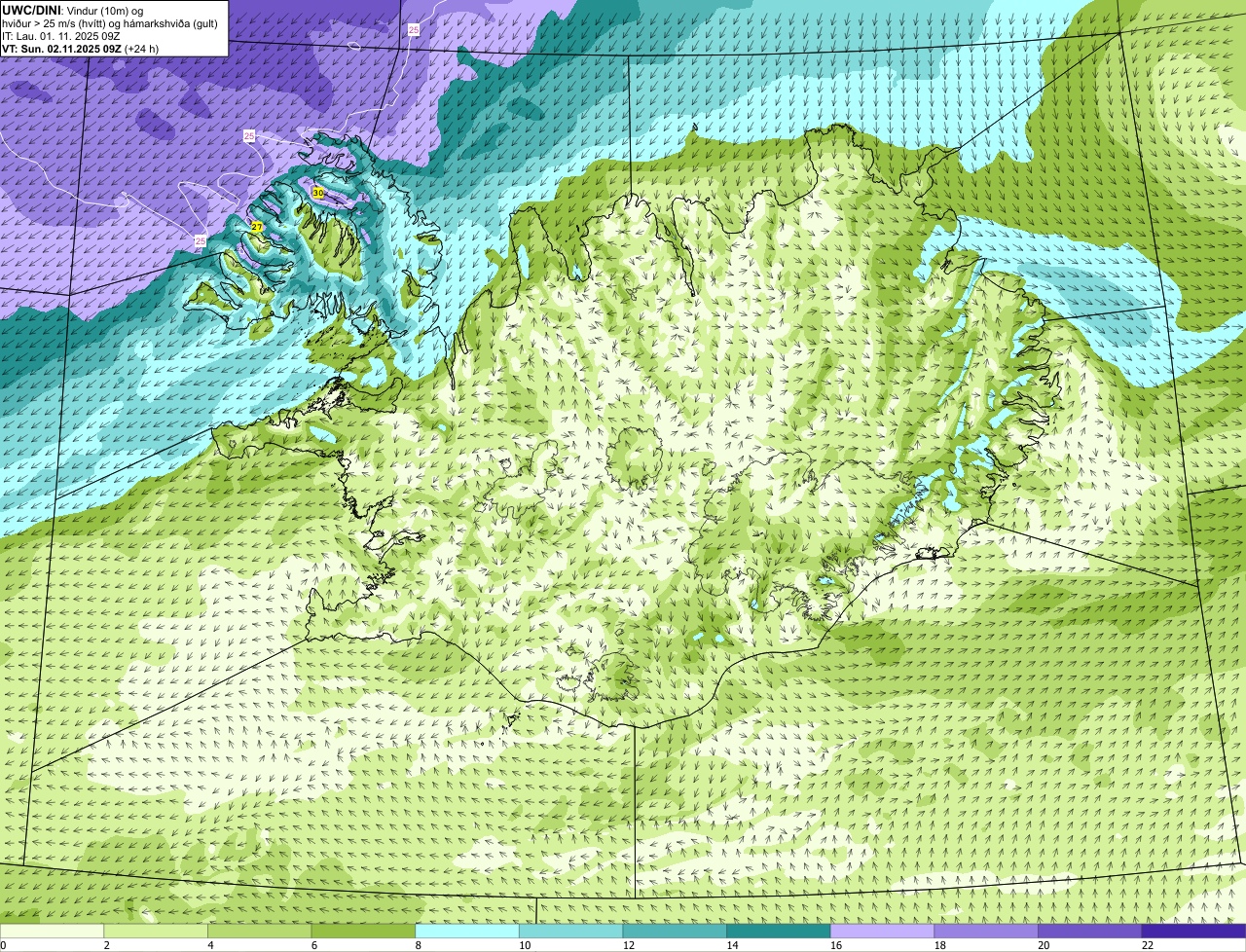Click the legend scale label "20"
This screenshot has height=952, width=1246.
pyautogui.click(x=1044, y=945)
